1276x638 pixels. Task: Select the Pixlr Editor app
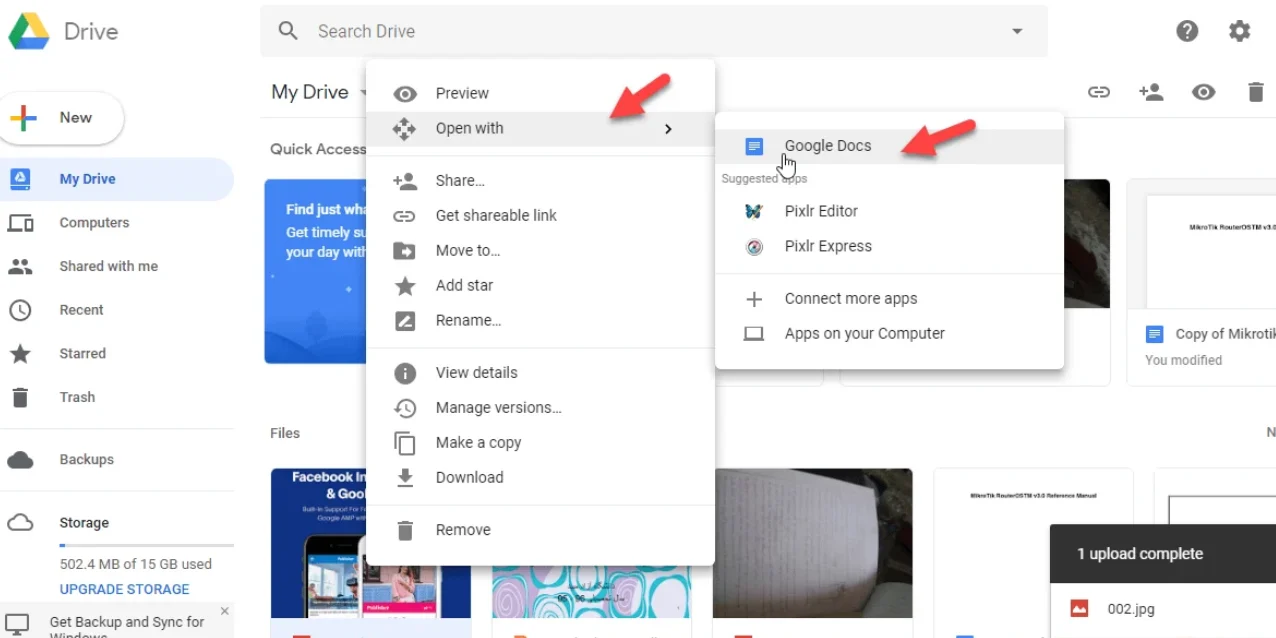tap(820, 211)
